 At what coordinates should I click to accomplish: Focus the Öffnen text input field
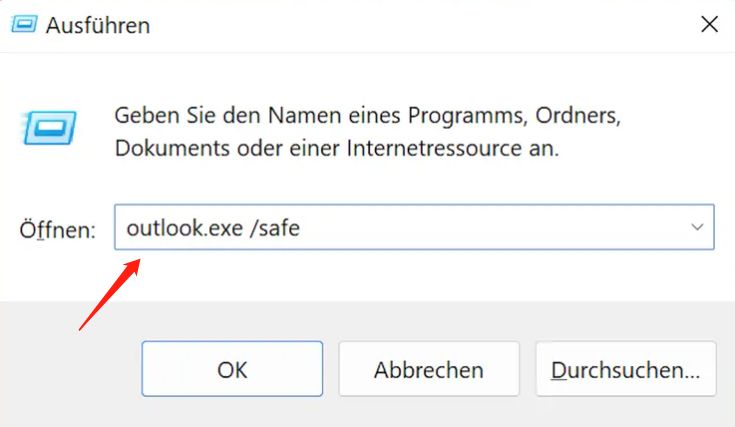click(414, 227)
